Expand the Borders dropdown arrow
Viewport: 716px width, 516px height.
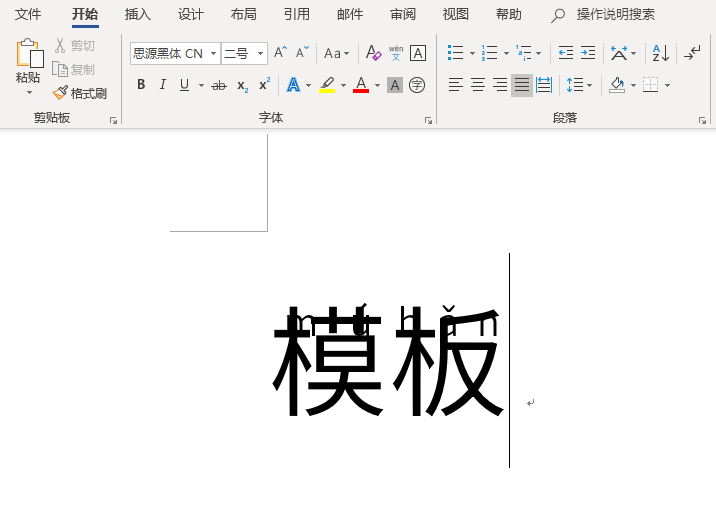point(668,85)
